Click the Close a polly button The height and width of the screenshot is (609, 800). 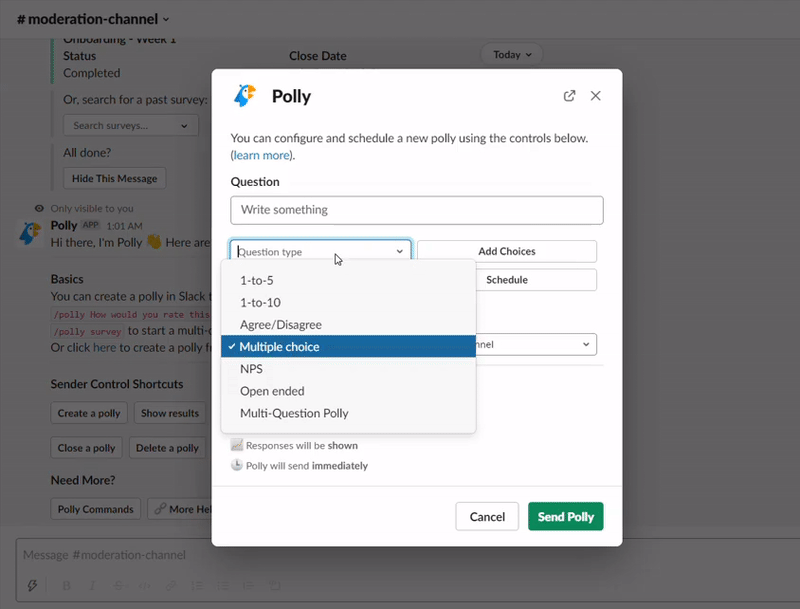coord(86,448)
